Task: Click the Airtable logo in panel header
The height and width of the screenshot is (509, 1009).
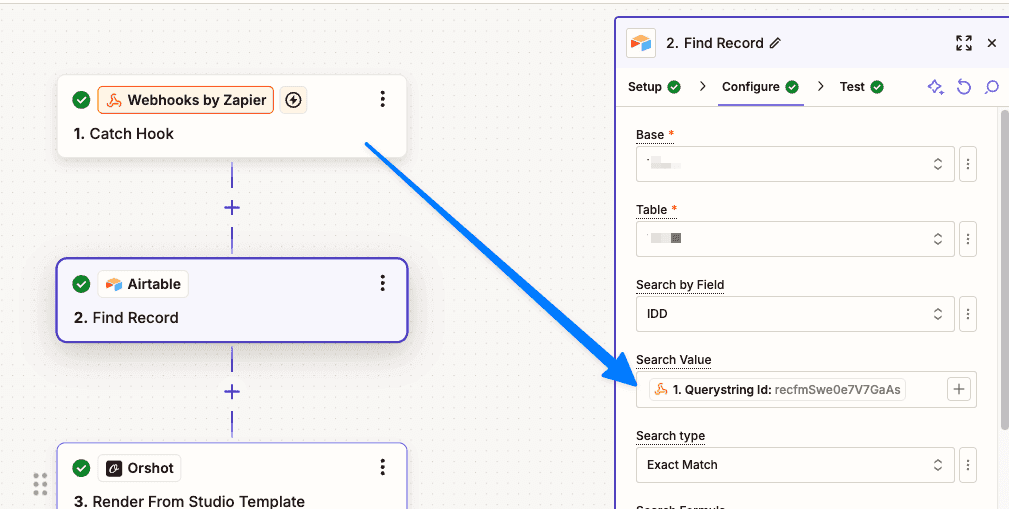Action: pos(641,43)
